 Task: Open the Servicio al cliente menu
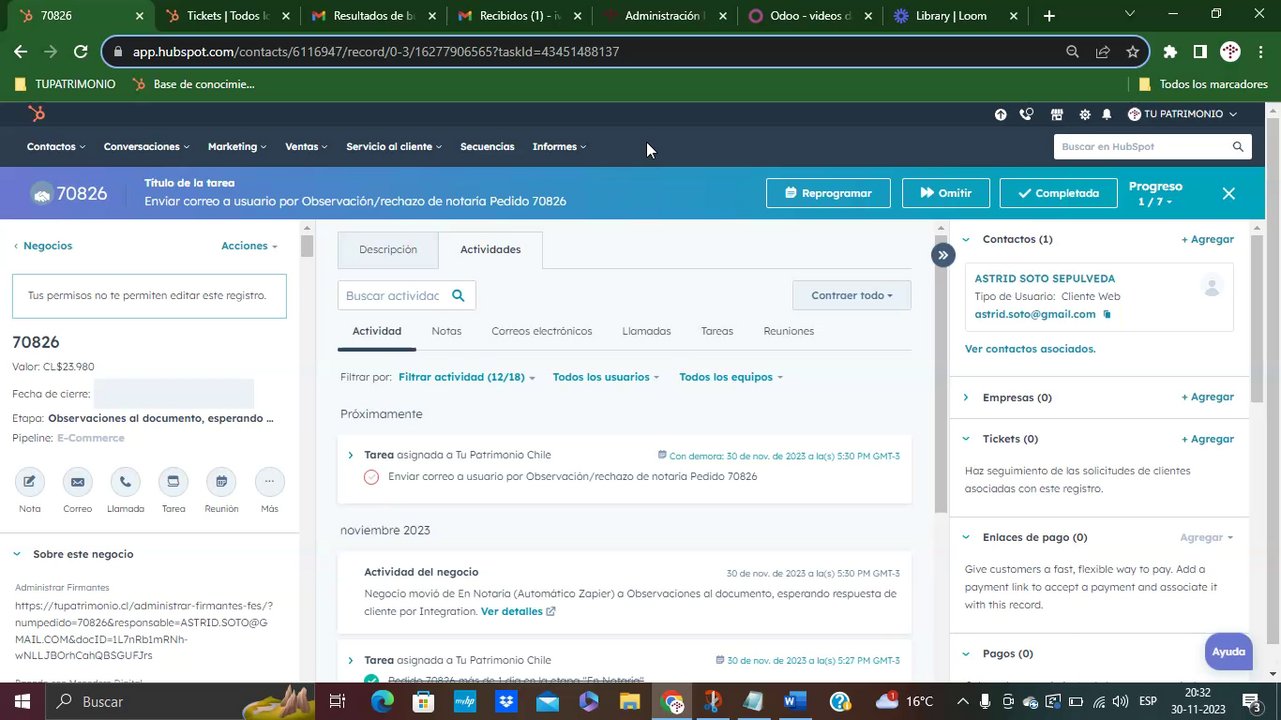[x=394, y=146]
